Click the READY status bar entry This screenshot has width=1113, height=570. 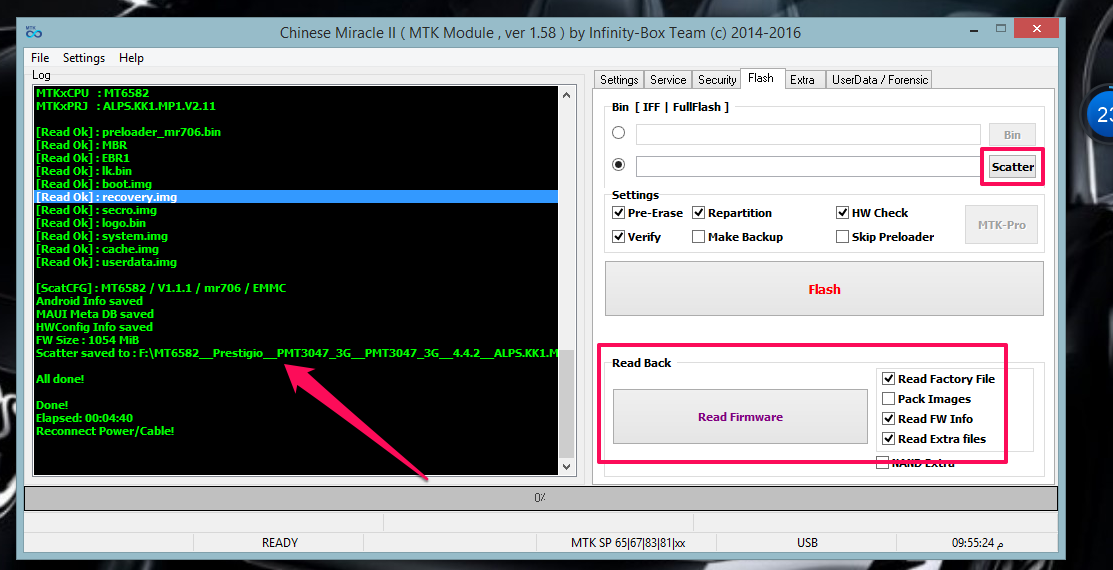pyautogui.click(x=280, y=543)
